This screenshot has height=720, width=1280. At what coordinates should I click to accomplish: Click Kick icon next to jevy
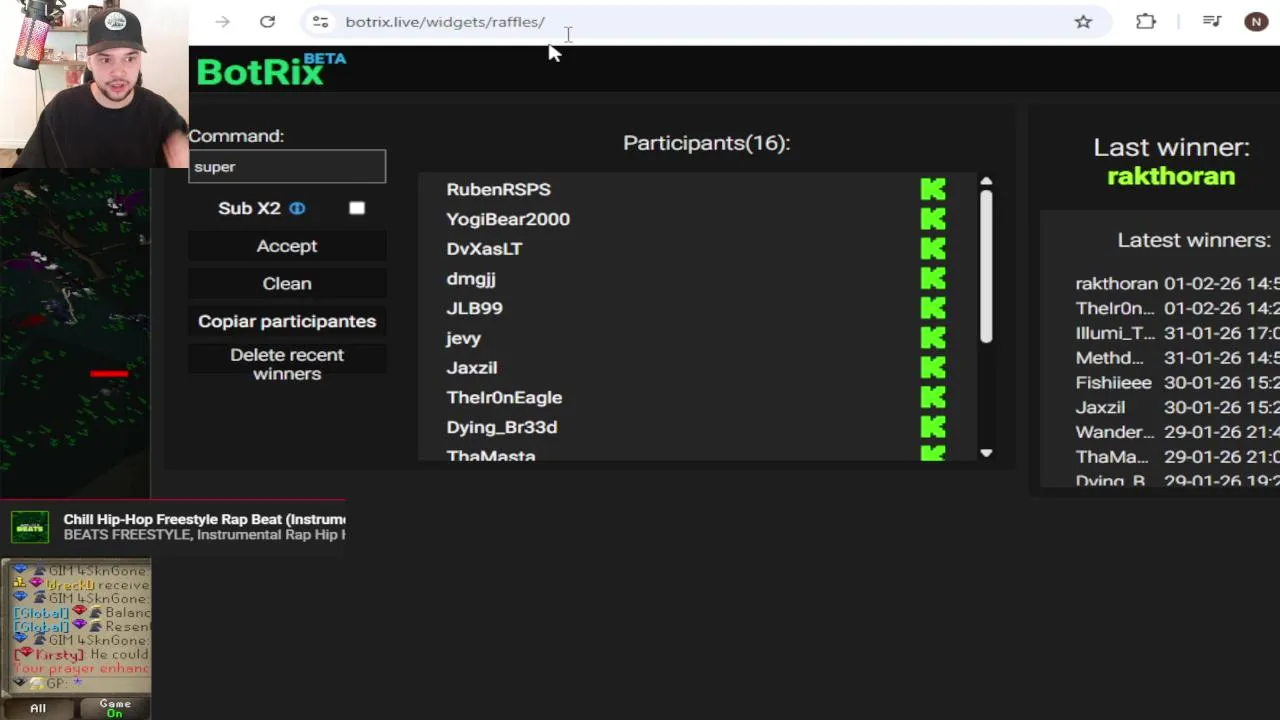point(933,338)
